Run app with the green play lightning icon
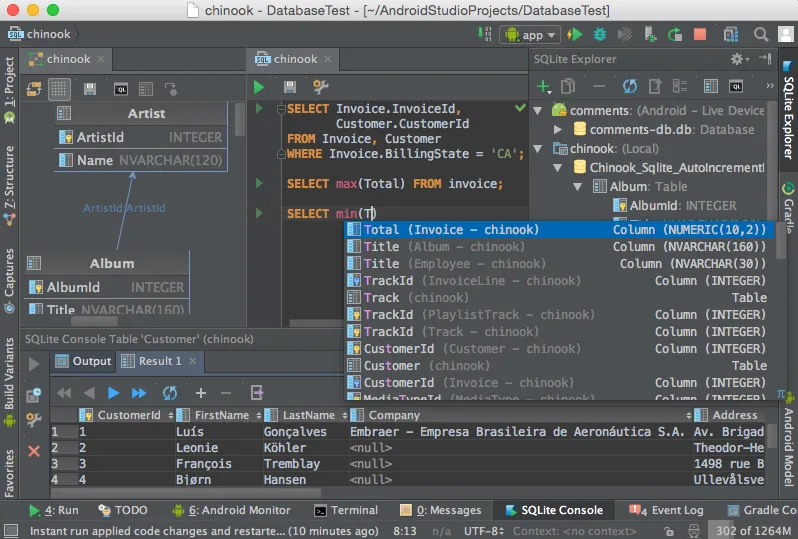The image size is (798, 539). [x=575, y=35]
